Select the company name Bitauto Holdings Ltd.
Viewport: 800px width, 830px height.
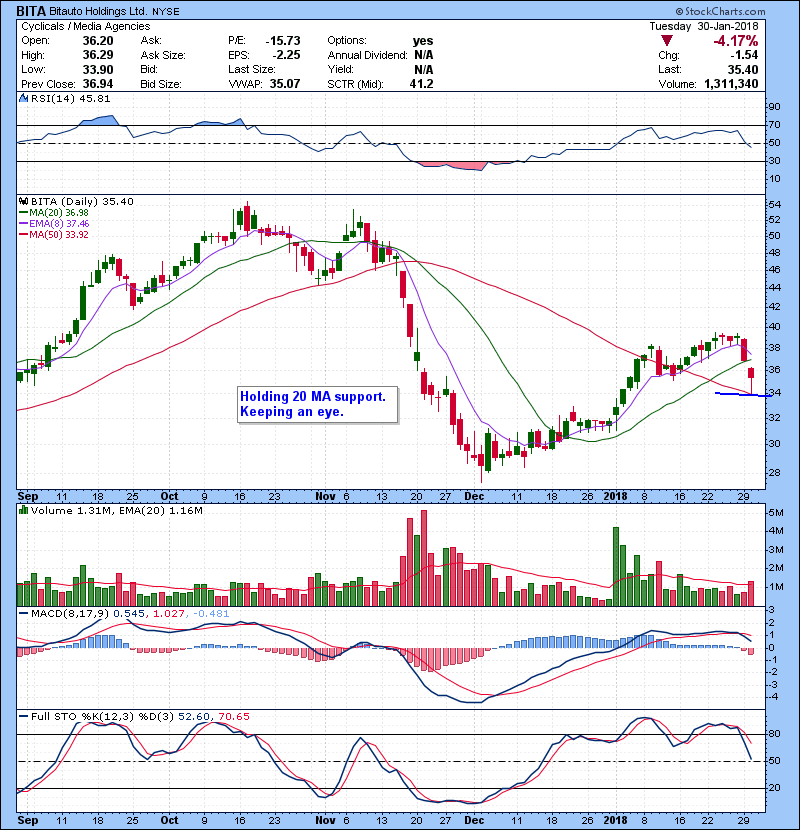98,11
